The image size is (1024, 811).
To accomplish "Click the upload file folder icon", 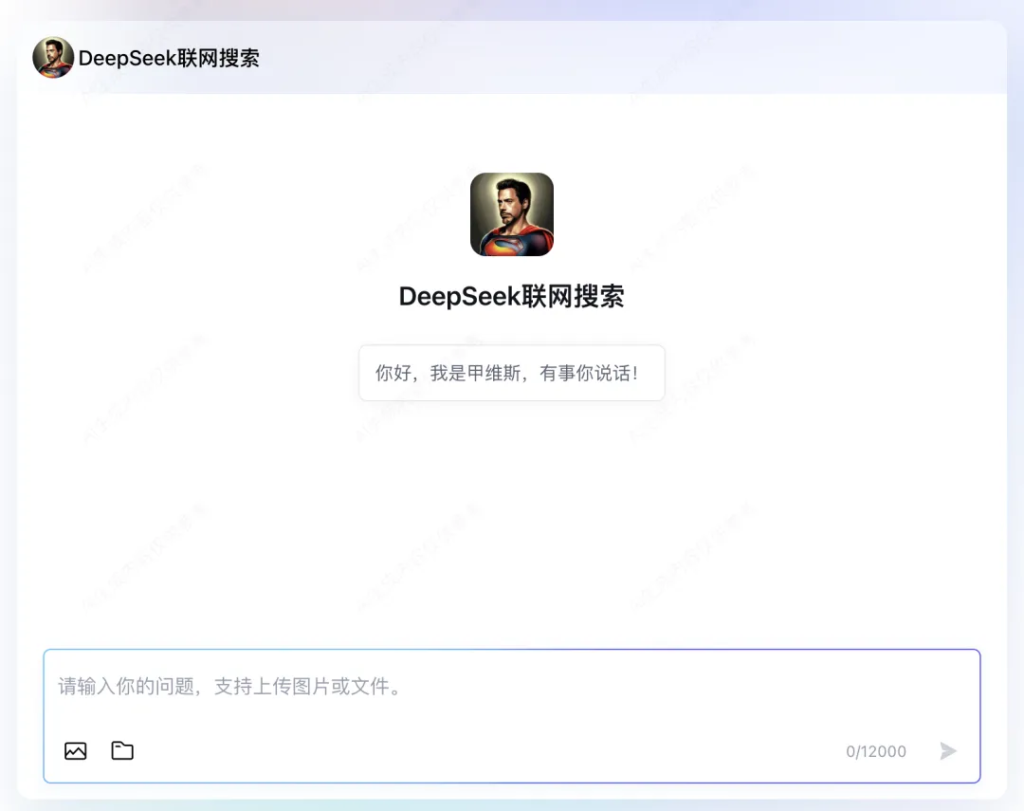I will (122, 751).
